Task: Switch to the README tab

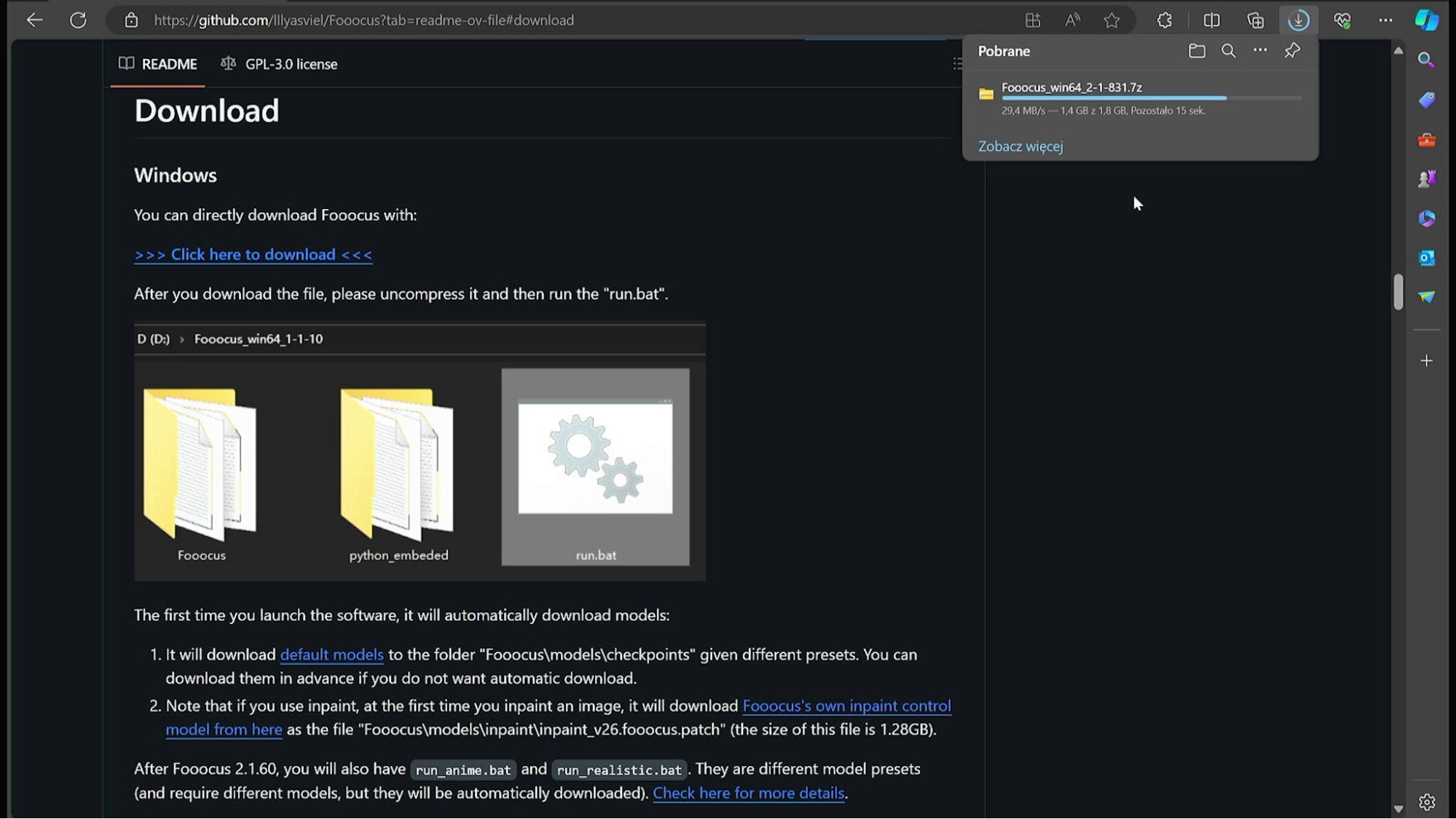Action: pyautogui.click(x=158, y=64)
